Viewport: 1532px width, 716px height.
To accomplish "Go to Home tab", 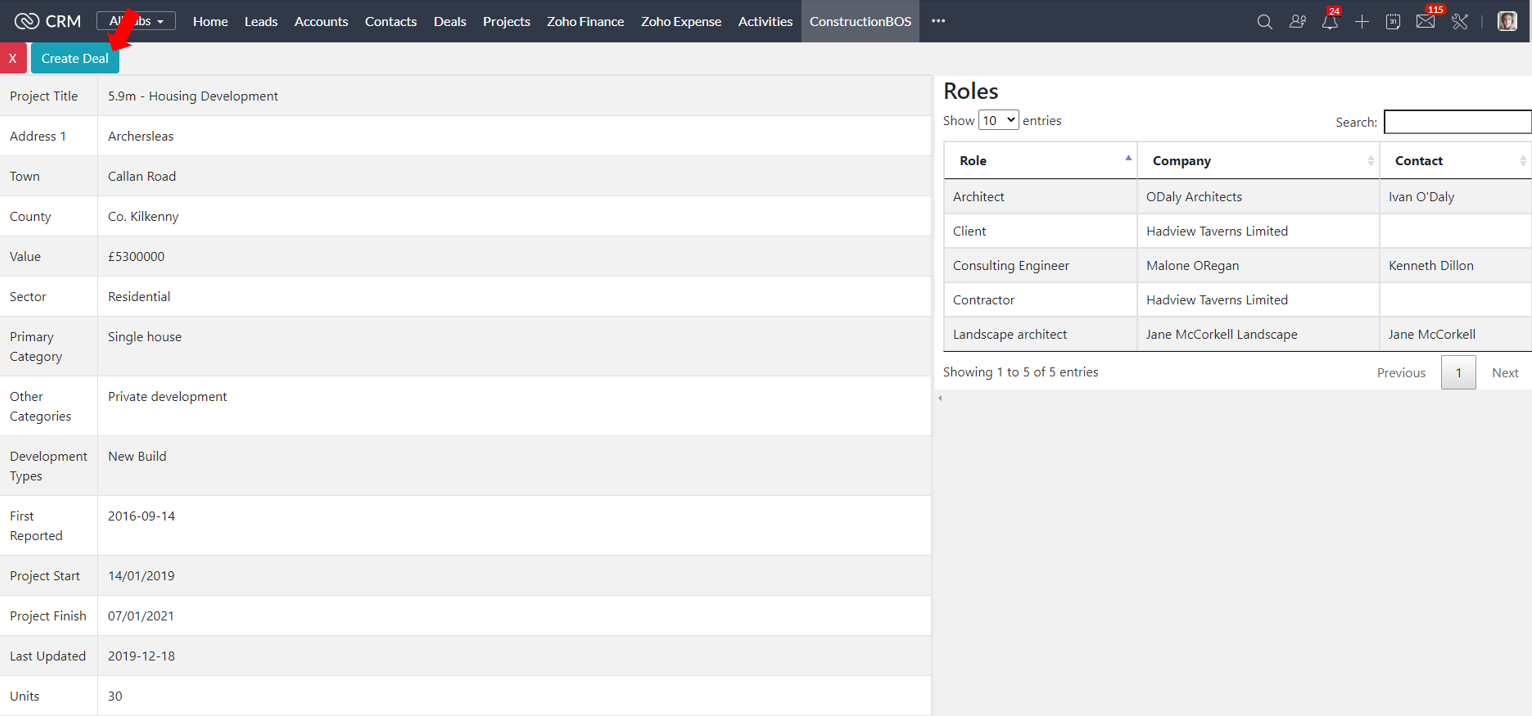I will click(210, 21).
